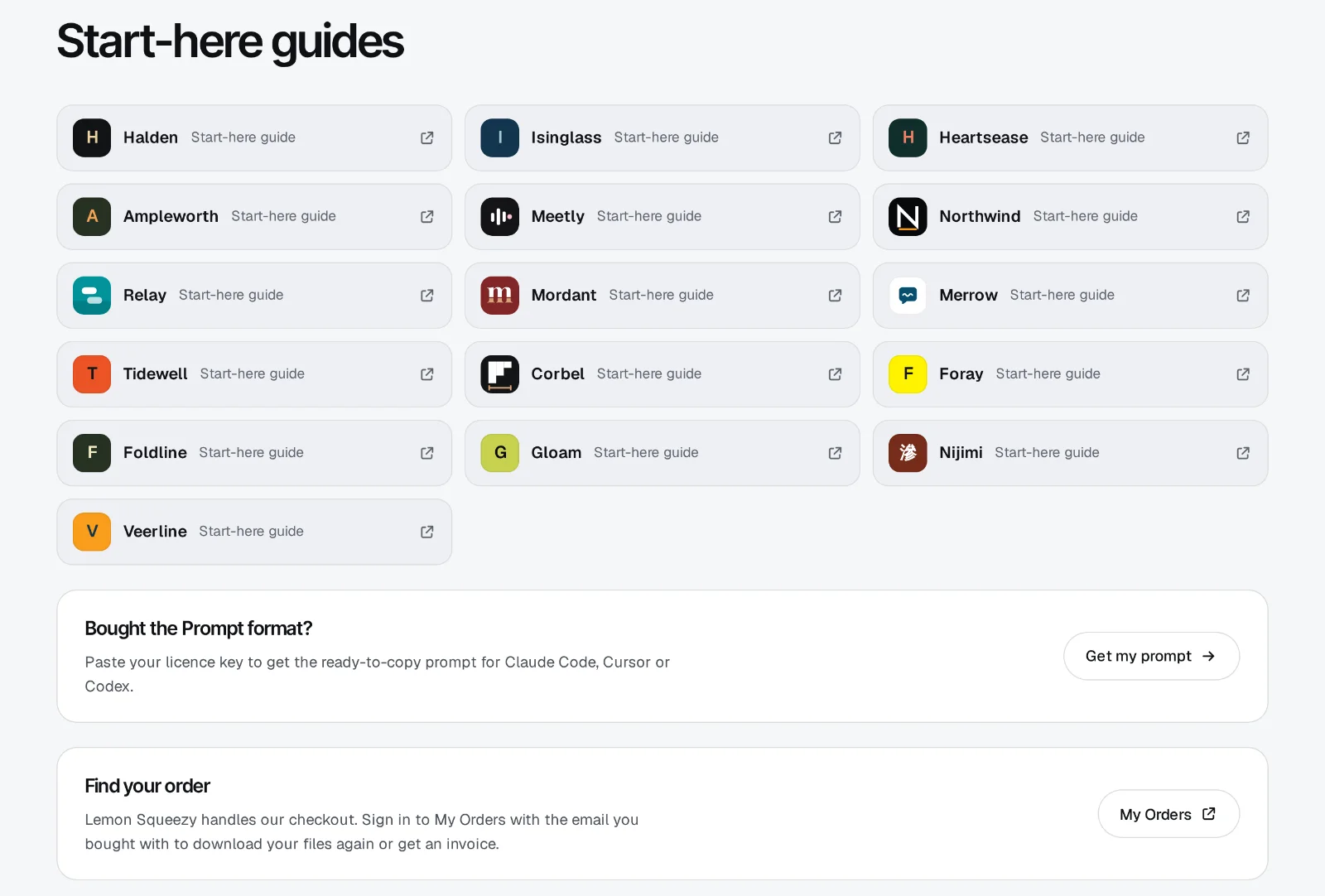The width and height of the screenshot is (1325, 896).
Task: Click the Tidewell orange T logo icon
Action: coord(92,373)
